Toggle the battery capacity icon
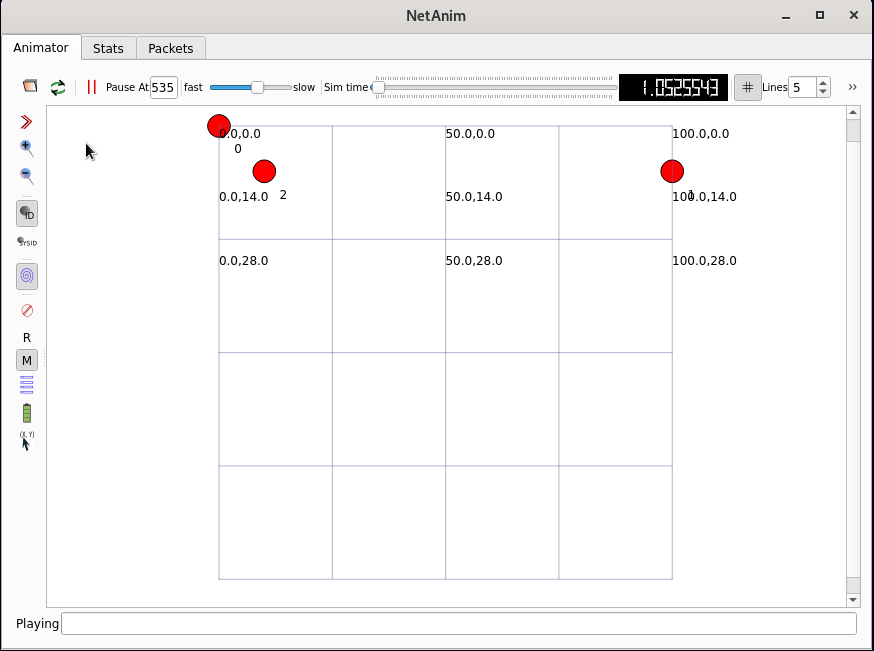The width and height of the screenshot is (874, 651). 27,413
